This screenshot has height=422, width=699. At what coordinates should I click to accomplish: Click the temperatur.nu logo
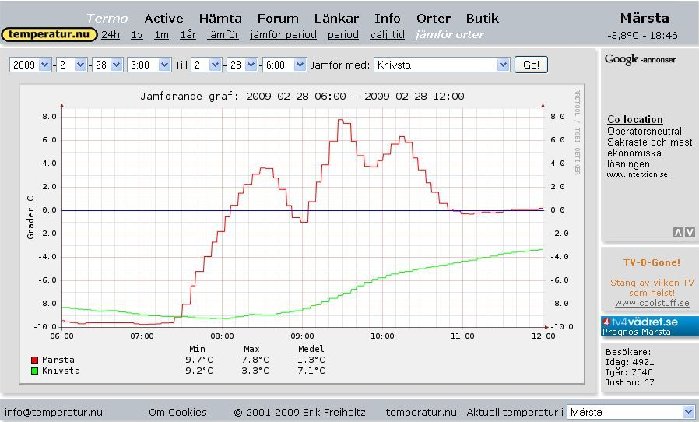click(49, 34)
